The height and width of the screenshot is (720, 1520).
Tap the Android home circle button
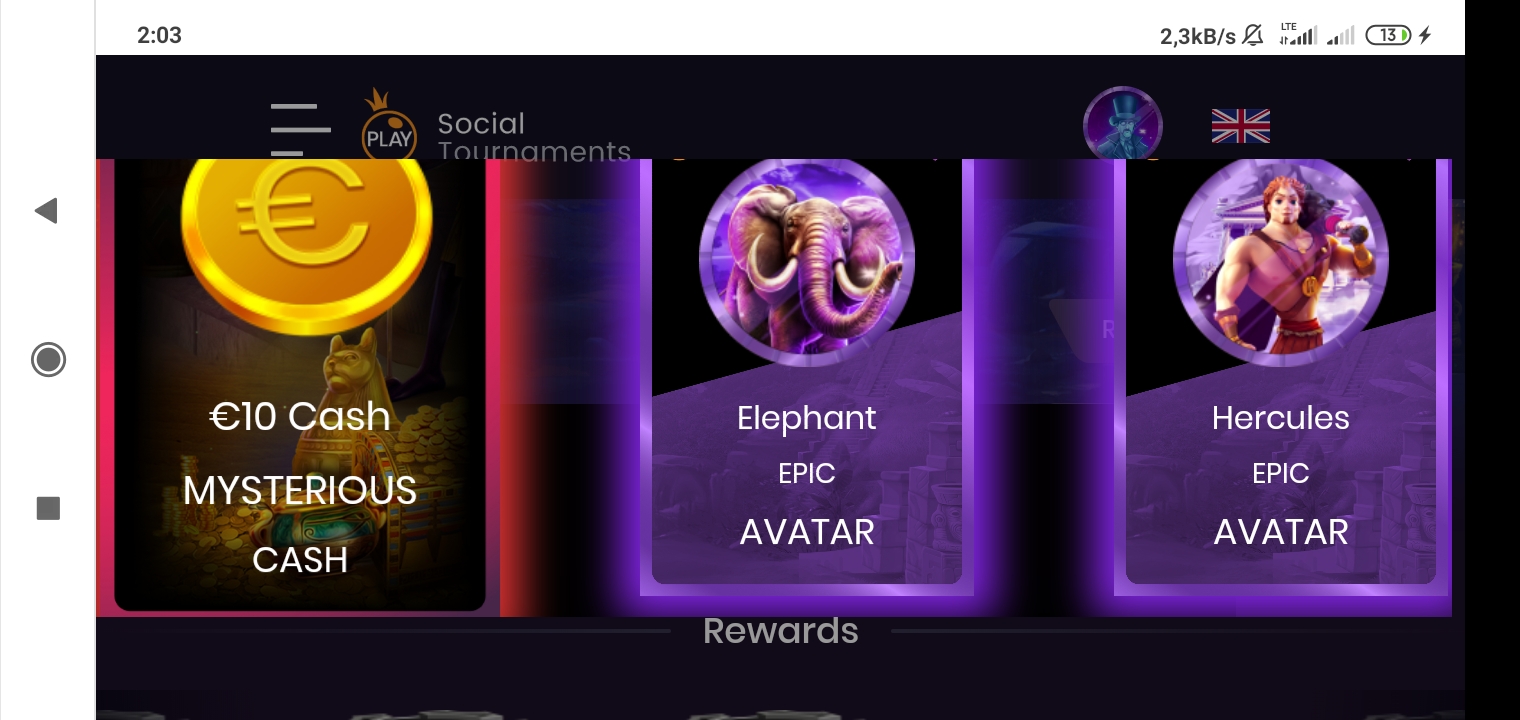48,359
